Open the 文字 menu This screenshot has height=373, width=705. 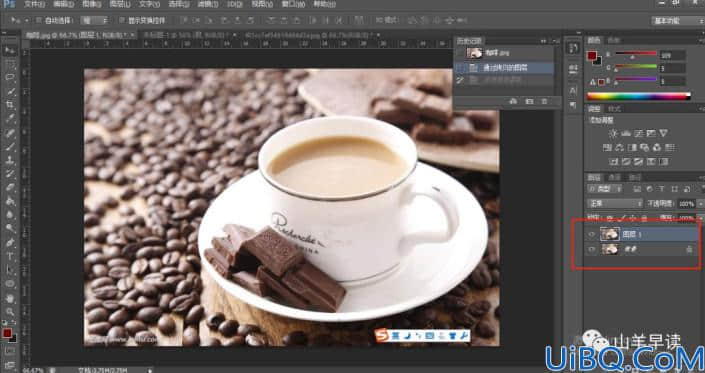pyautogui.click(x=149, y=4)
